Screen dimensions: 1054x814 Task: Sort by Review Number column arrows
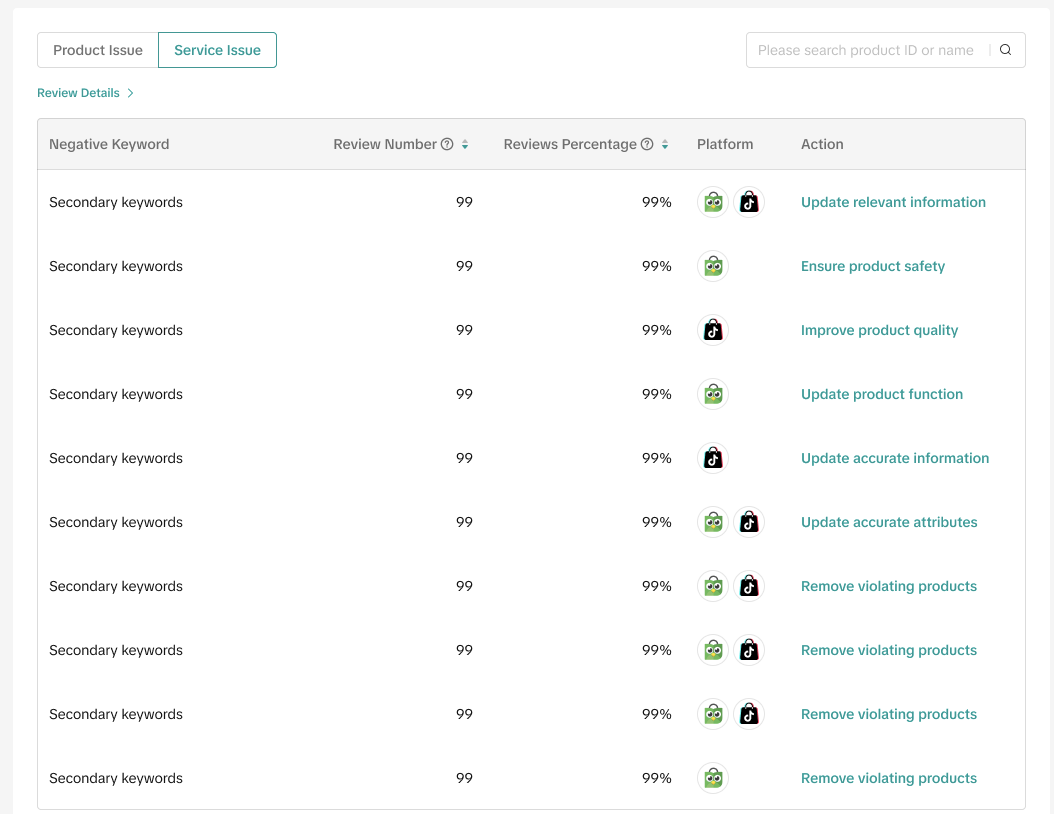click(x=465, y=144)
